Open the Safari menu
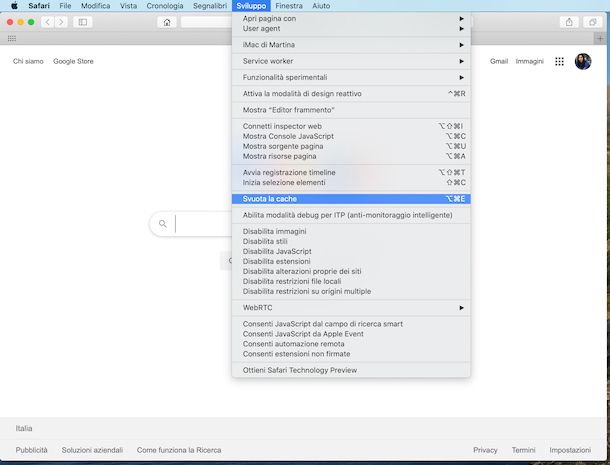The width and height of the screenshot is (610, 465). coord(39,6)
